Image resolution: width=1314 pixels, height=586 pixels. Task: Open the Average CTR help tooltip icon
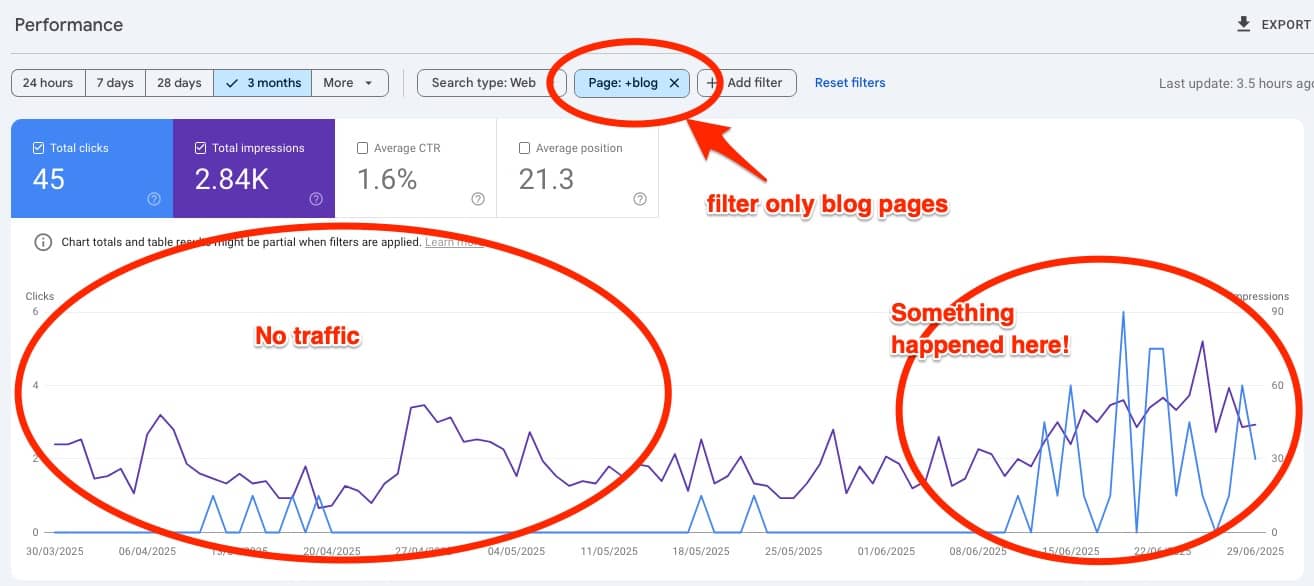478,199
